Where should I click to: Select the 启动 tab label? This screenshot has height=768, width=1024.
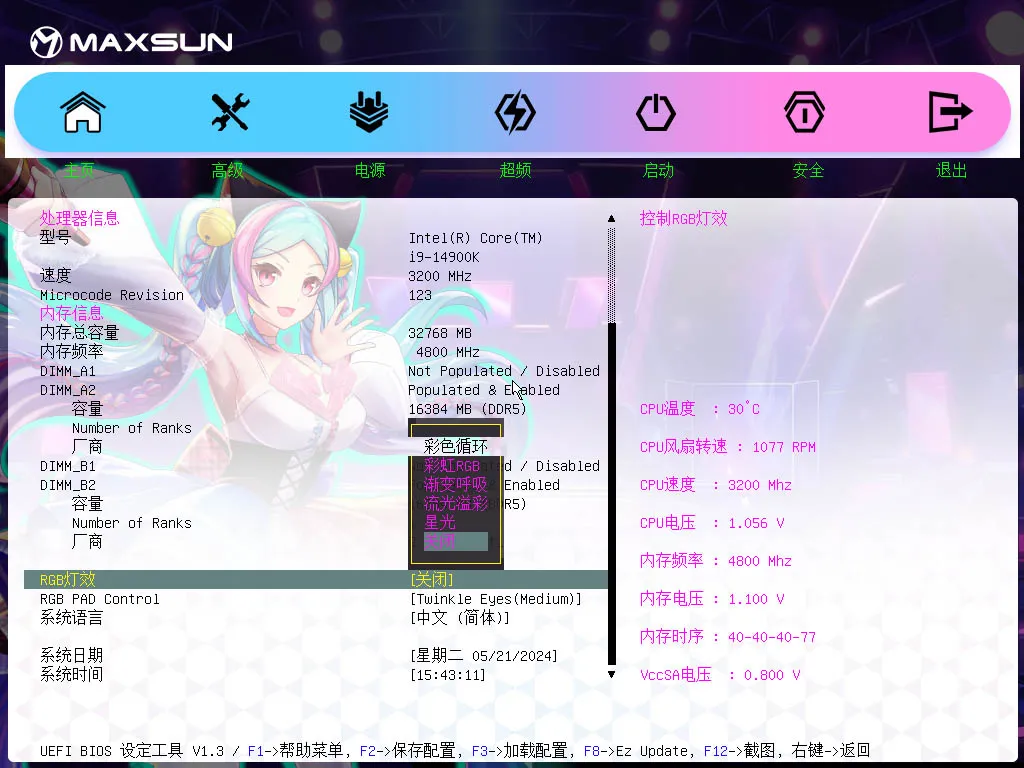[x=658, y=170]
